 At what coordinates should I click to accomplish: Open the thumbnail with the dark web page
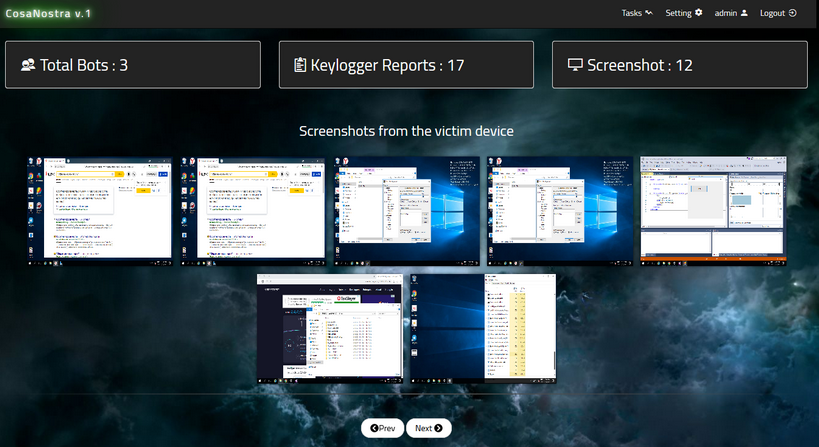331,329
